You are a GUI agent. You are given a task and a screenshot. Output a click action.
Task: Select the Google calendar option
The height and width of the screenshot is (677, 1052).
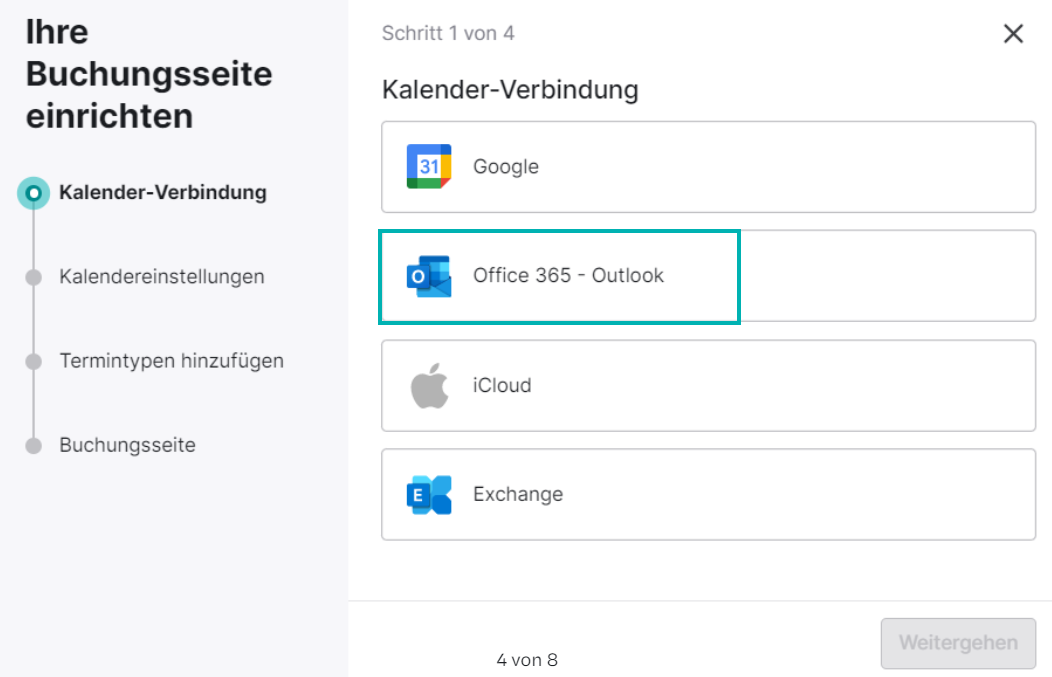click(x=708, y=167)
